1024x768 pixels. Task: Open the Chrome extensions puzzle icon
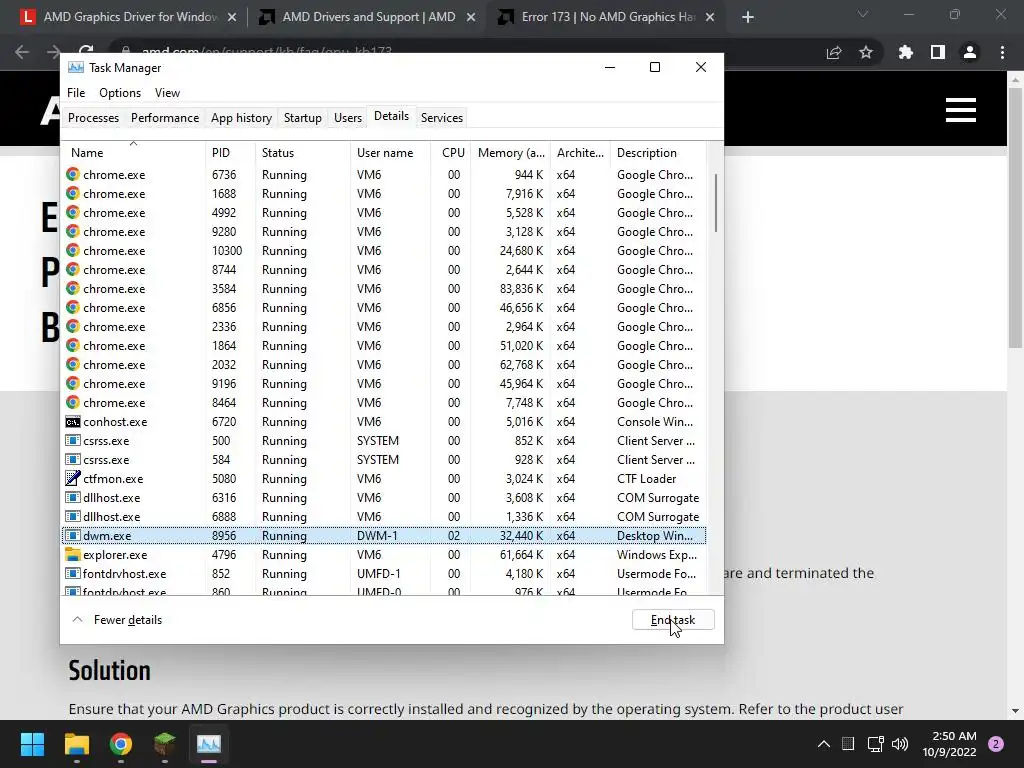tap(905, 52)
